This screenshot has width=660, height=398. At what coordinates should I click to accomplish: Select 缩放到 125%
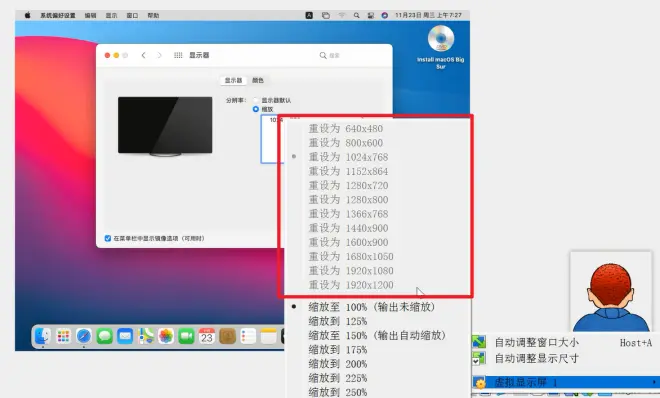click(338, 321)
